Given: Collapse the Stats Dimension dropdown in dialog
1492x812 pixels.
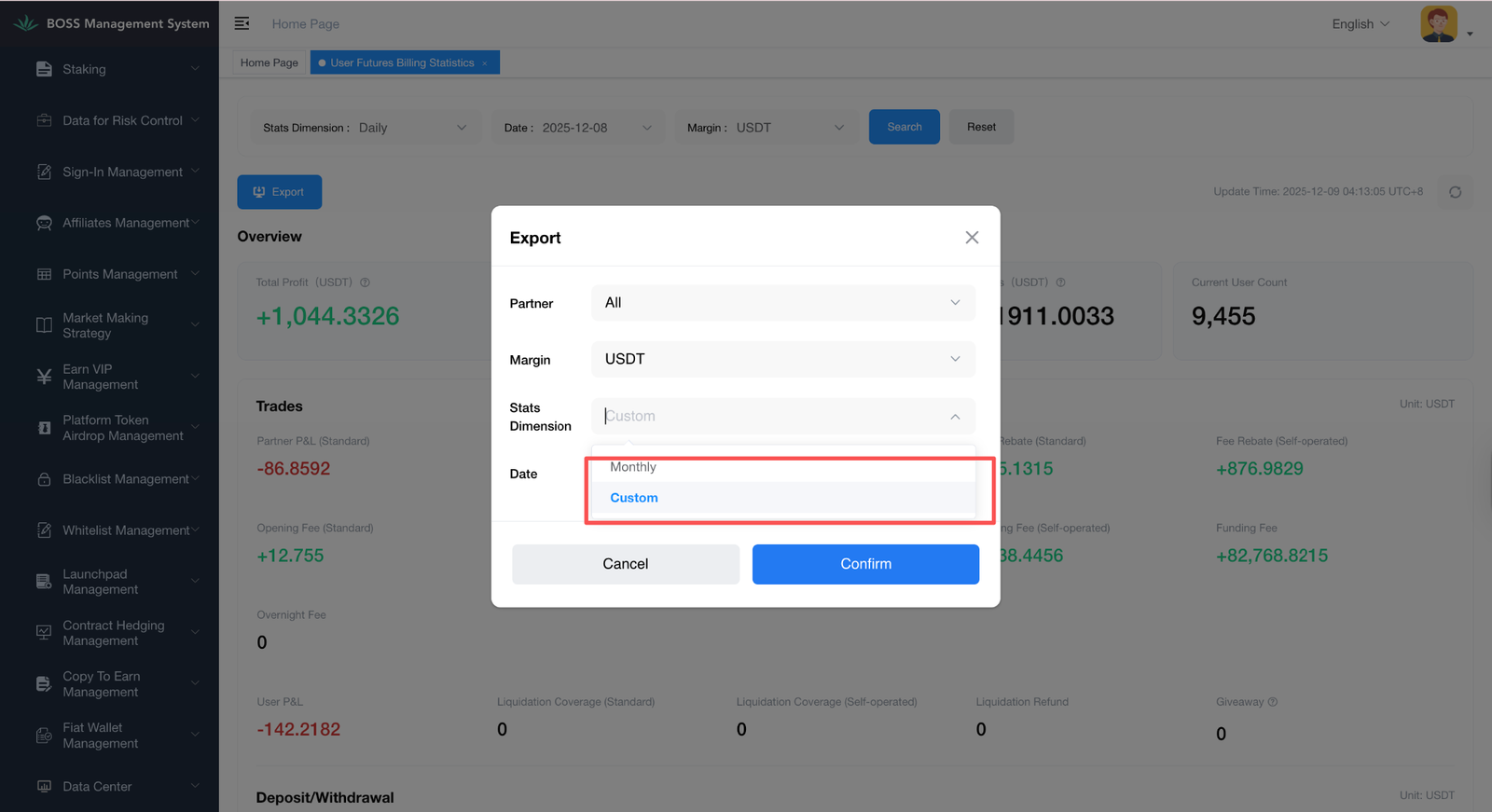Looking at the screenshot, I should [955, 417].
